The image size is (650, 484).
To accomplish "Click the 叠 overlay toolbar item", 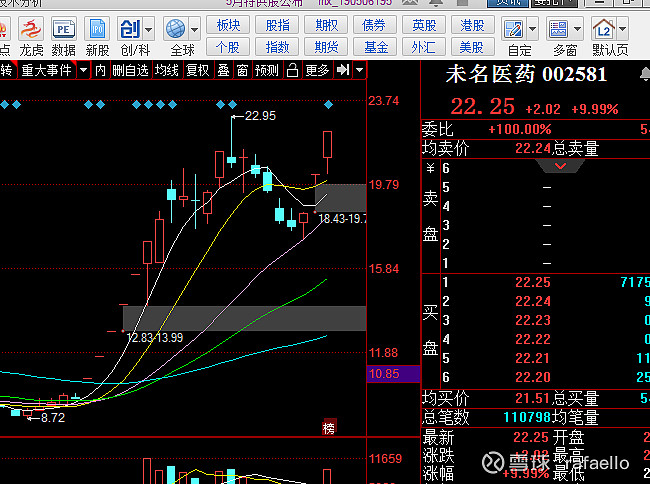I will click(223, 70).
